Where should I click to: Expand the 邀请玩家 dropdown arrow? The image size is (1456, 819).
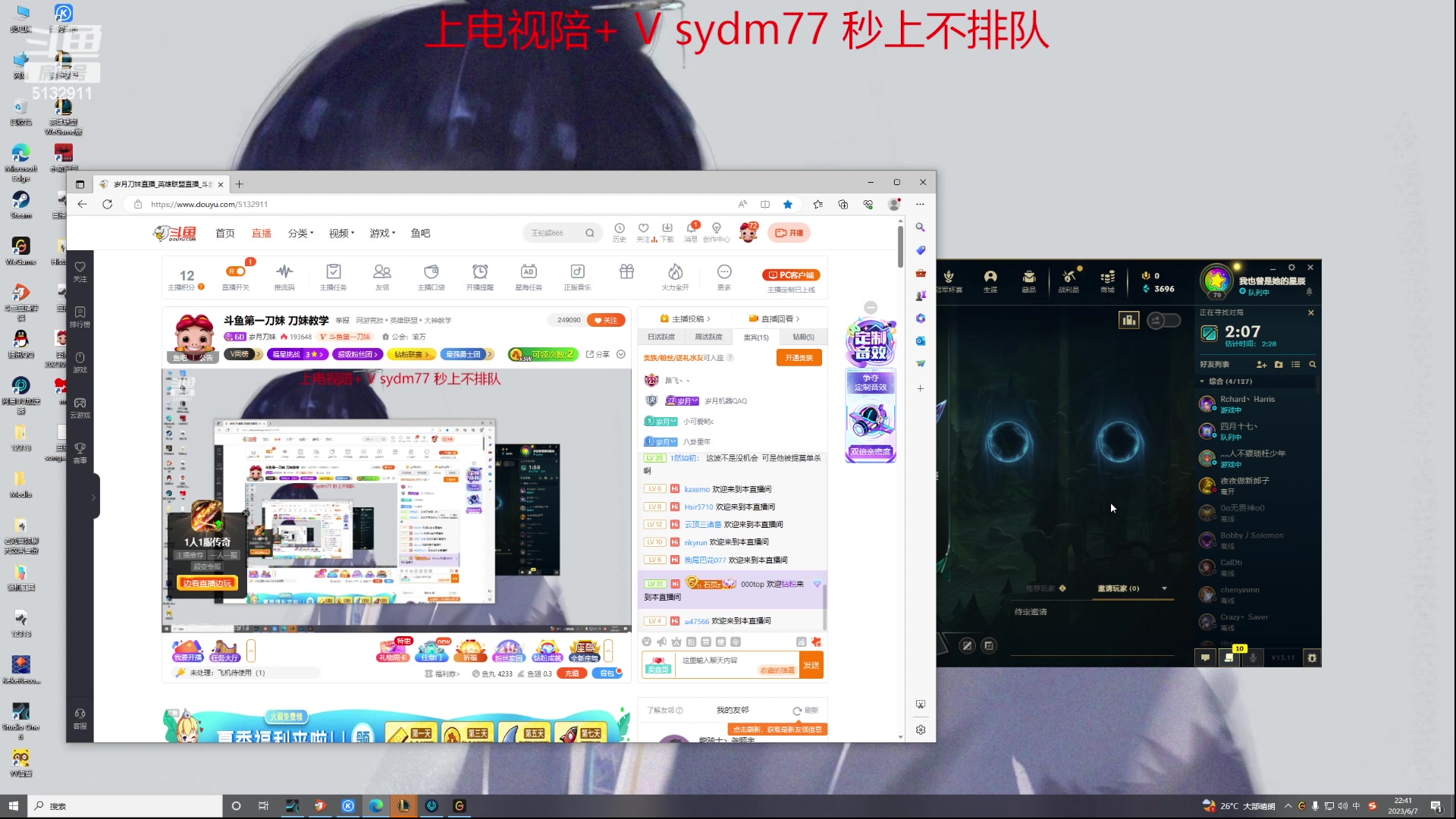coord(1164,588)
